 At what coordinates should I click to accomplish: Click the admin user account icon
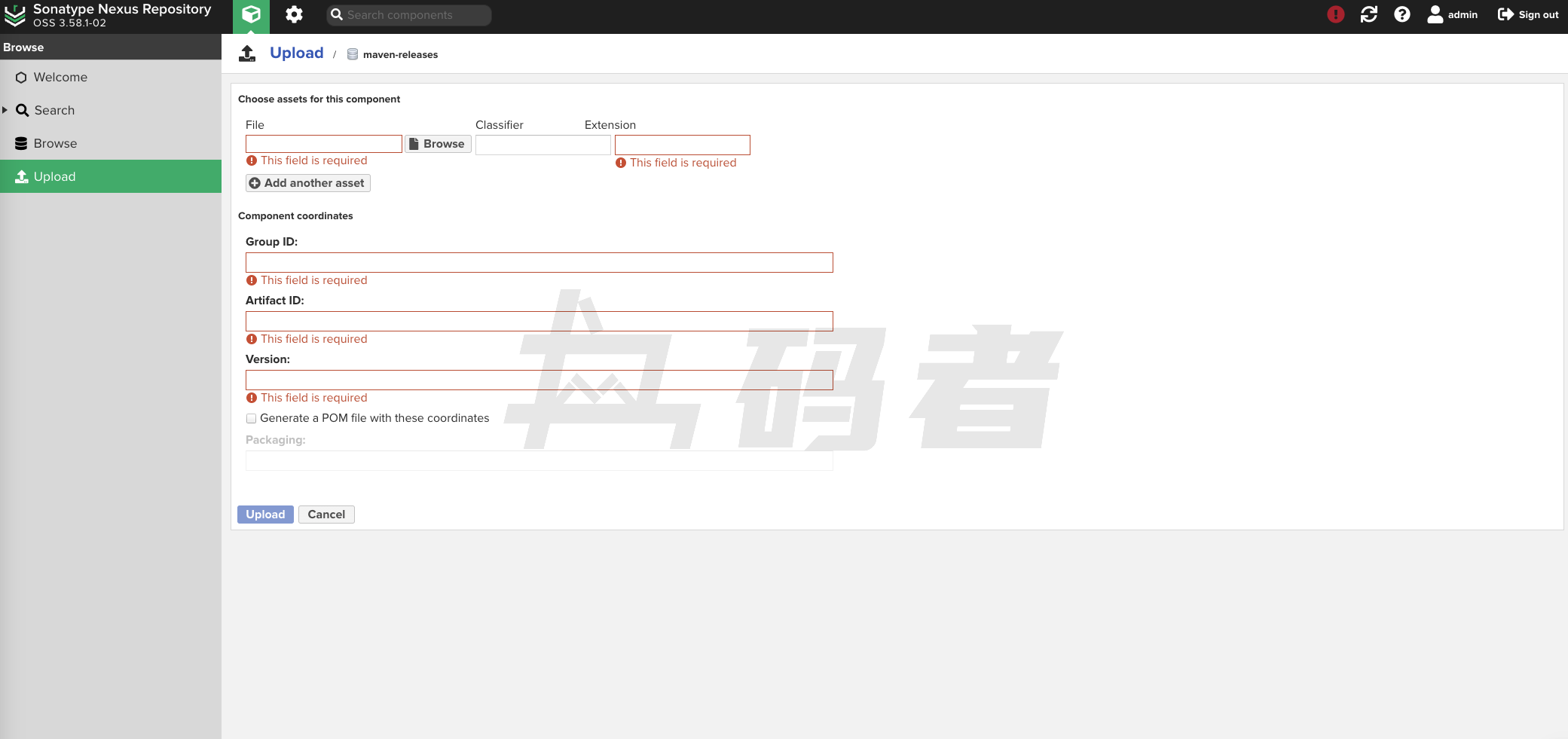coord(1435,15)
